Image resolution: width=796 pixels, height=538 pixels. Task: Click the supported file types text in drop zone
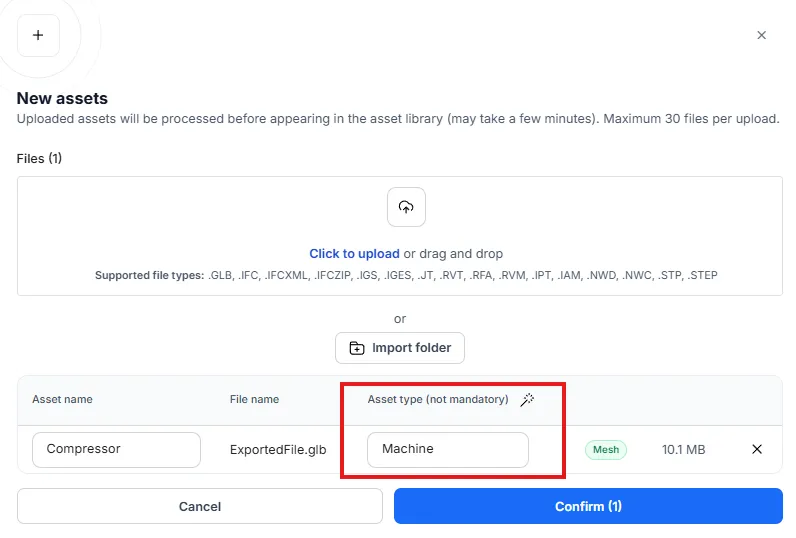tap(406, 275)
